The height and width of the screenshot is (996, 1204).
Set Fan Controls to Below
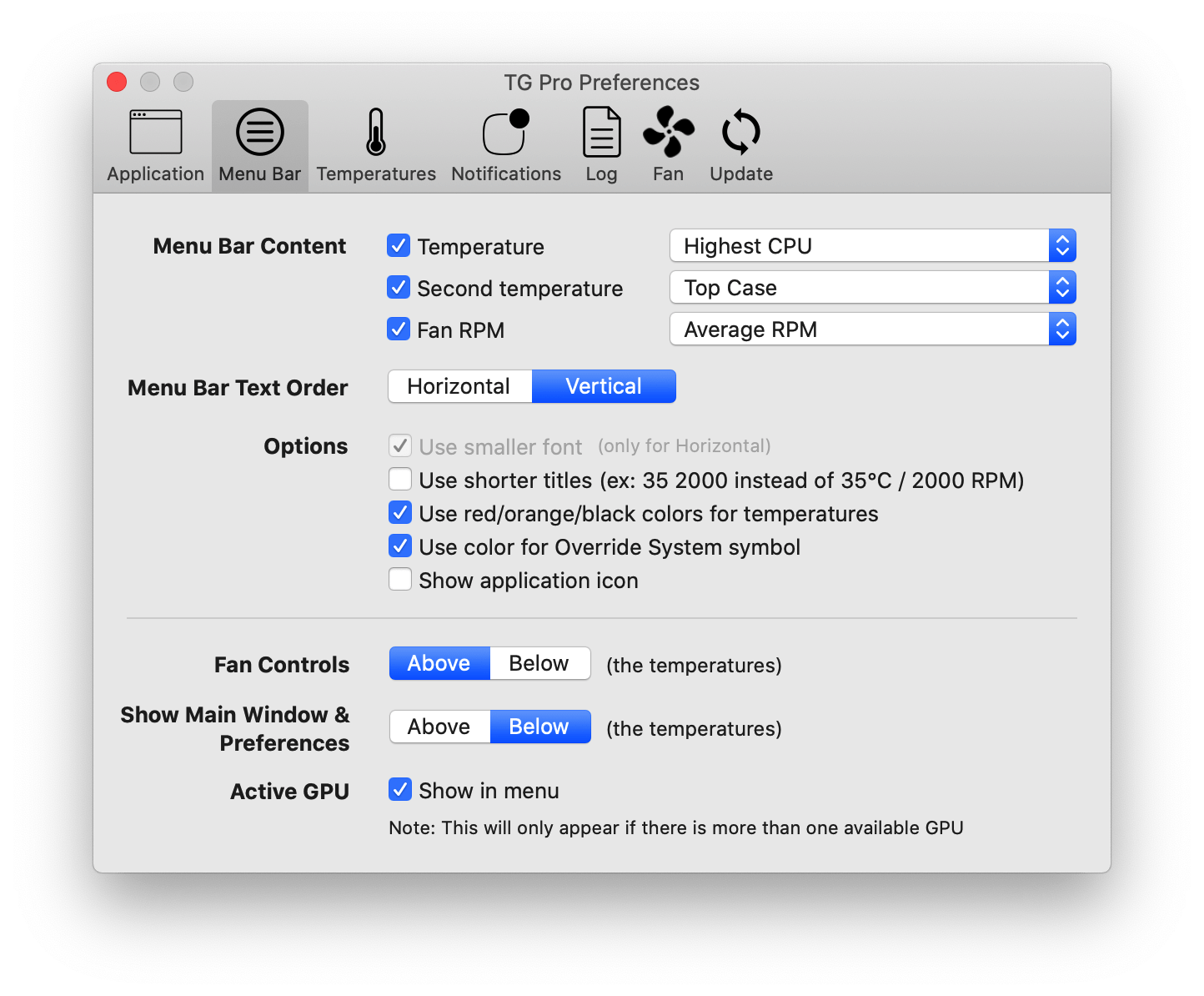tap(540, 663)
